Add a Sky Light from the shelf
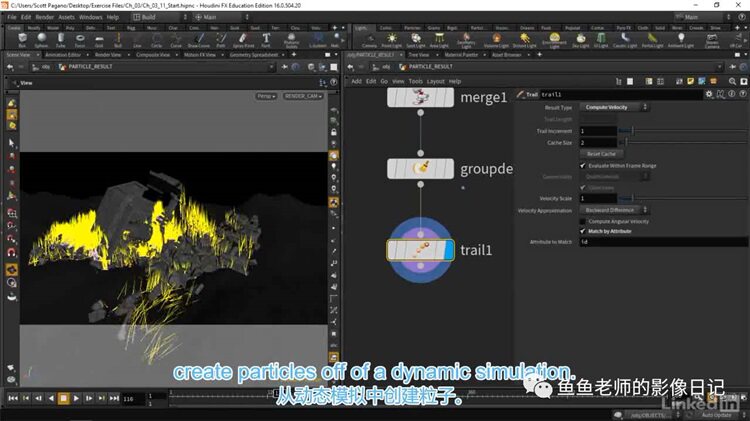The width and height of the screenshot is (750, 421). point(581,40)
